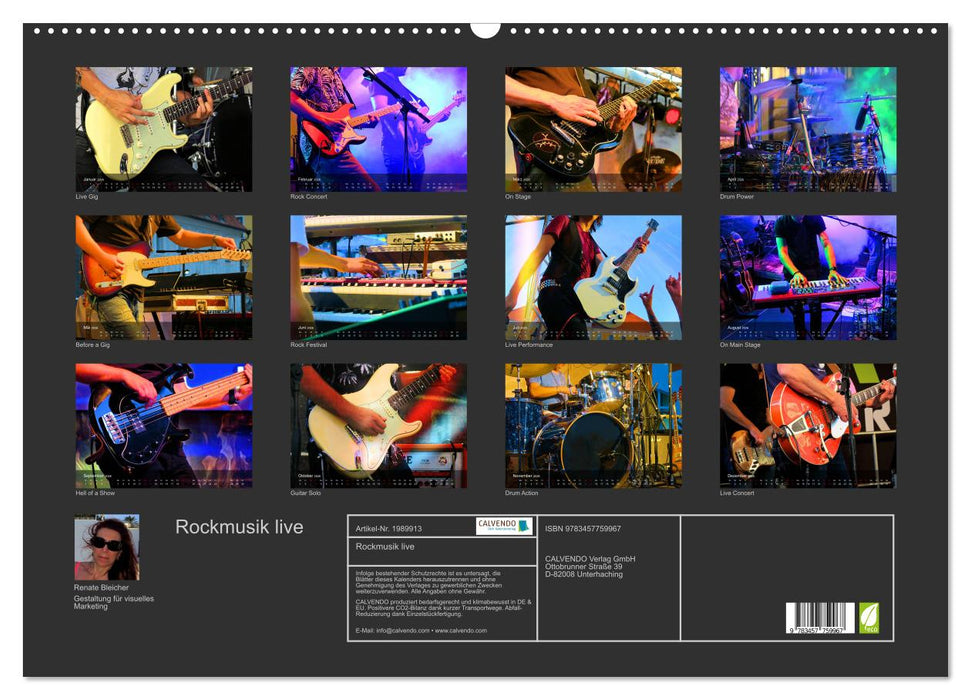Select the On Stage black guitar photo
This screenshot has width=971, height=700.
pyautogui.click(x=593, y=129)
